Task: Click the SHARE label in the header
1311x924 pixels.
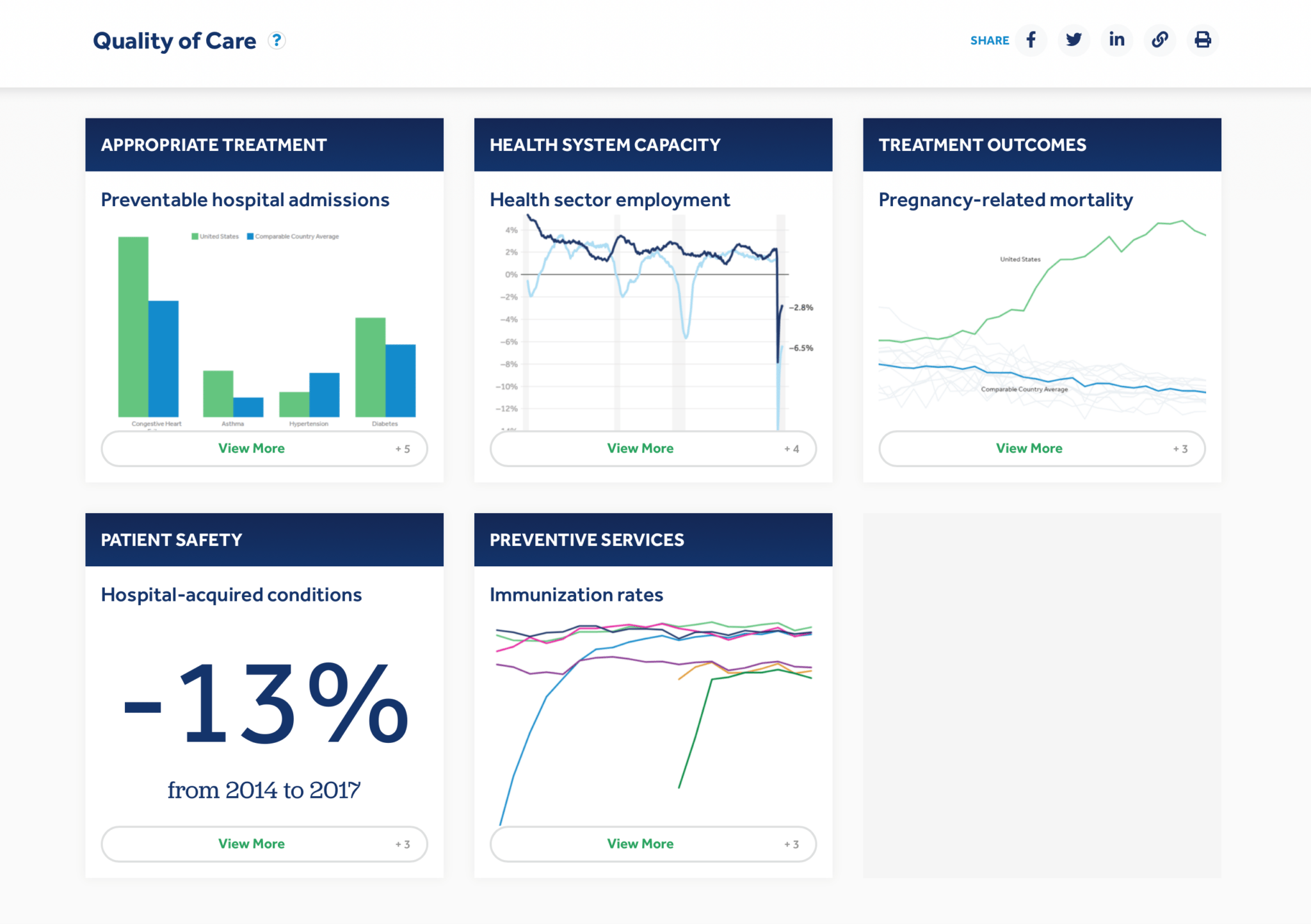Action: [x=990, y=40]
